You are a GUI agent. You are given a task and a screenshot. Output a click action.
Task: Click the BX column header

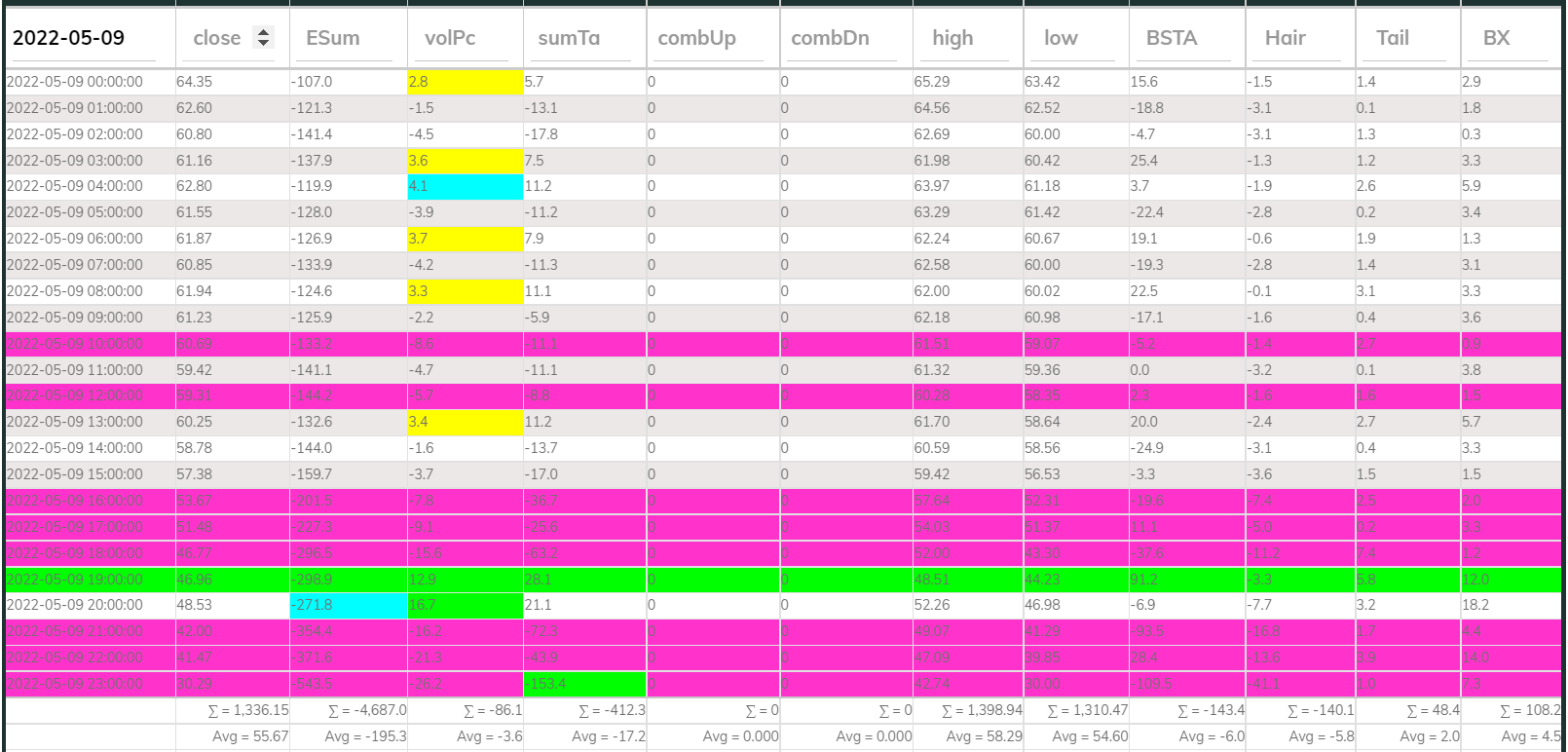(x=1496, y=38)
